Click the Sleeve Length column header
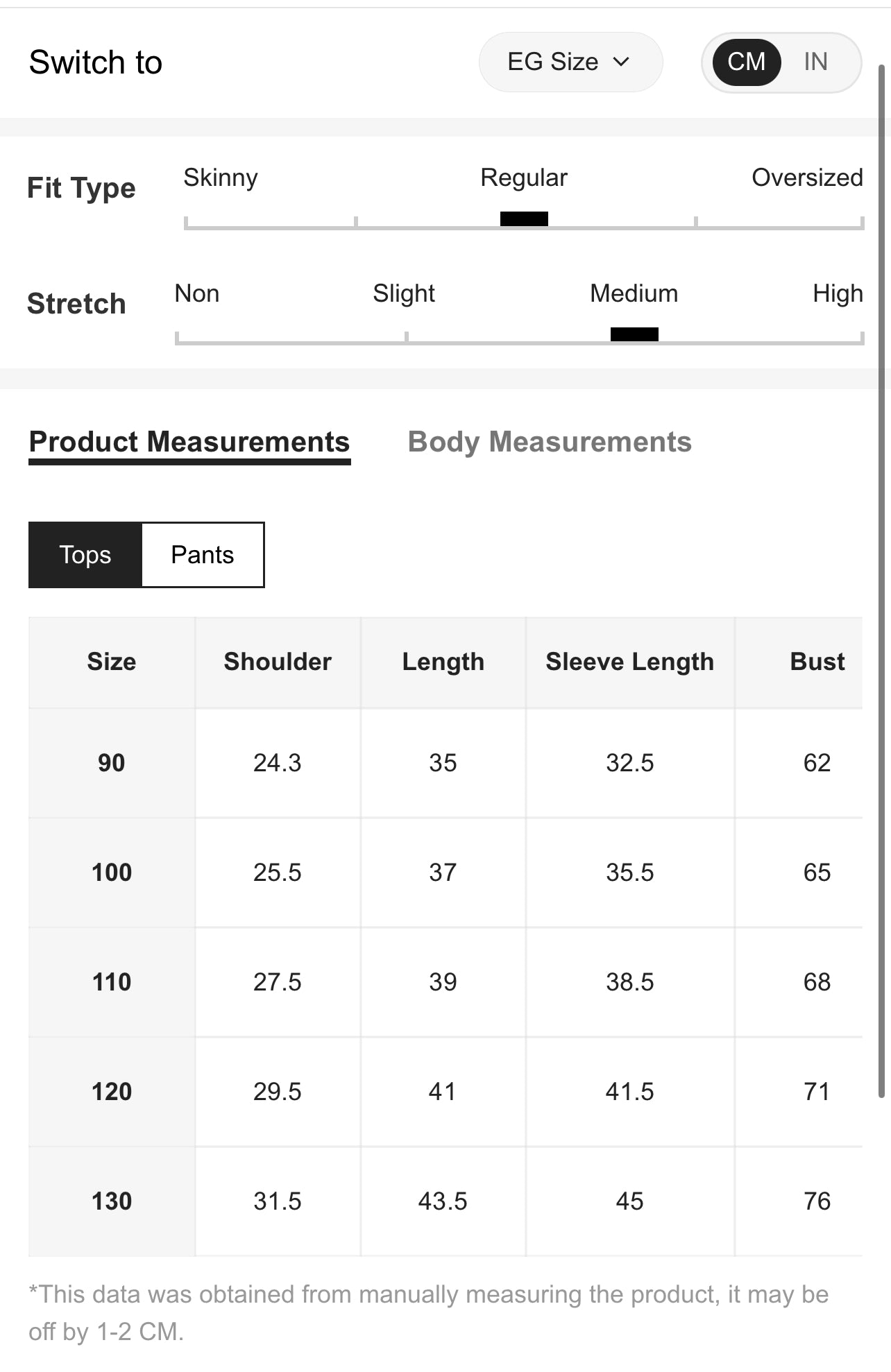891x1372 pixels. pyautogui.click(x=630, y=662)
